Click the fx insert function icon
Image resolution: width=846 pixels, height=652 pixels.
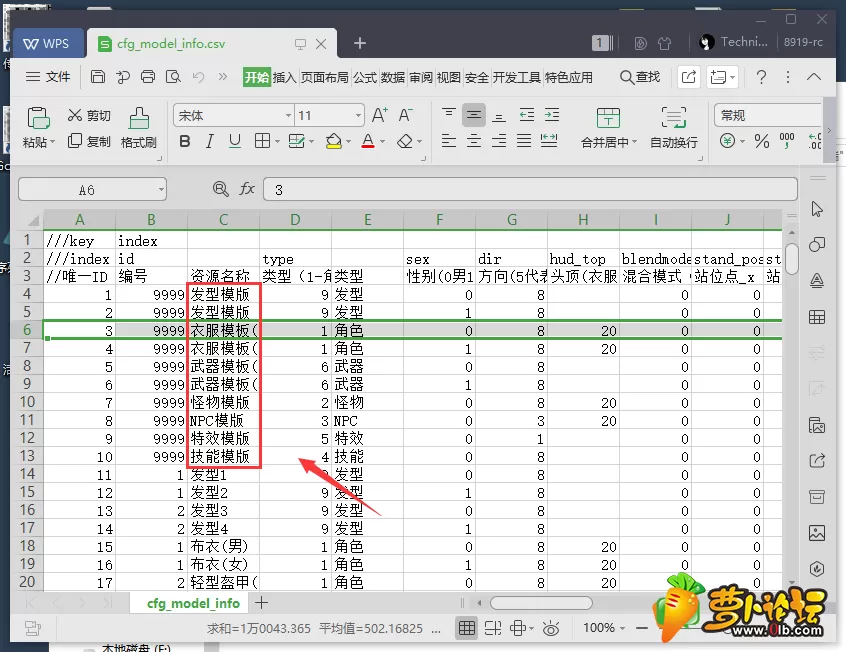[x=247, y=189]
